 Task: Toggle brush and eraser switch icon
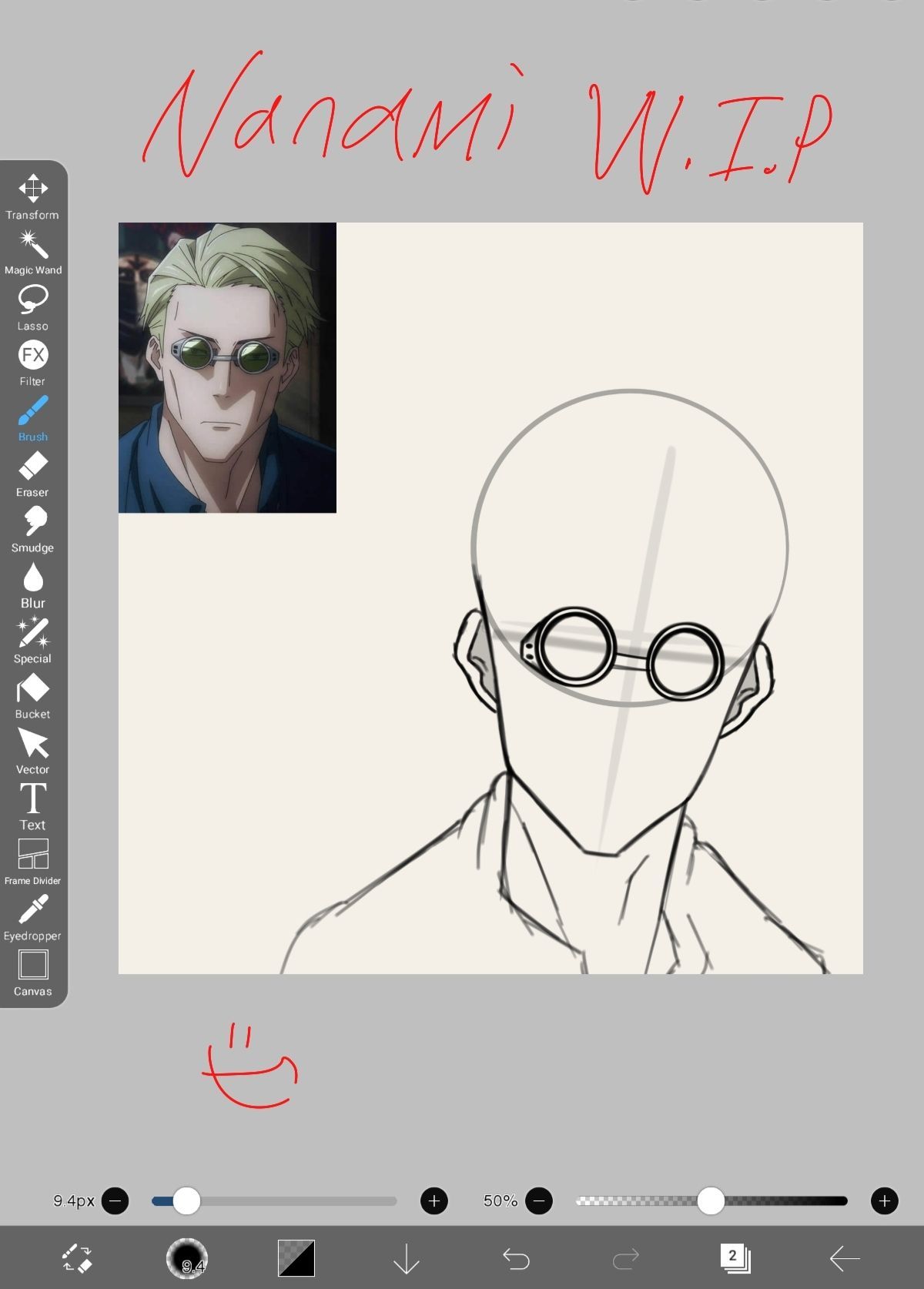(77, 1258)
